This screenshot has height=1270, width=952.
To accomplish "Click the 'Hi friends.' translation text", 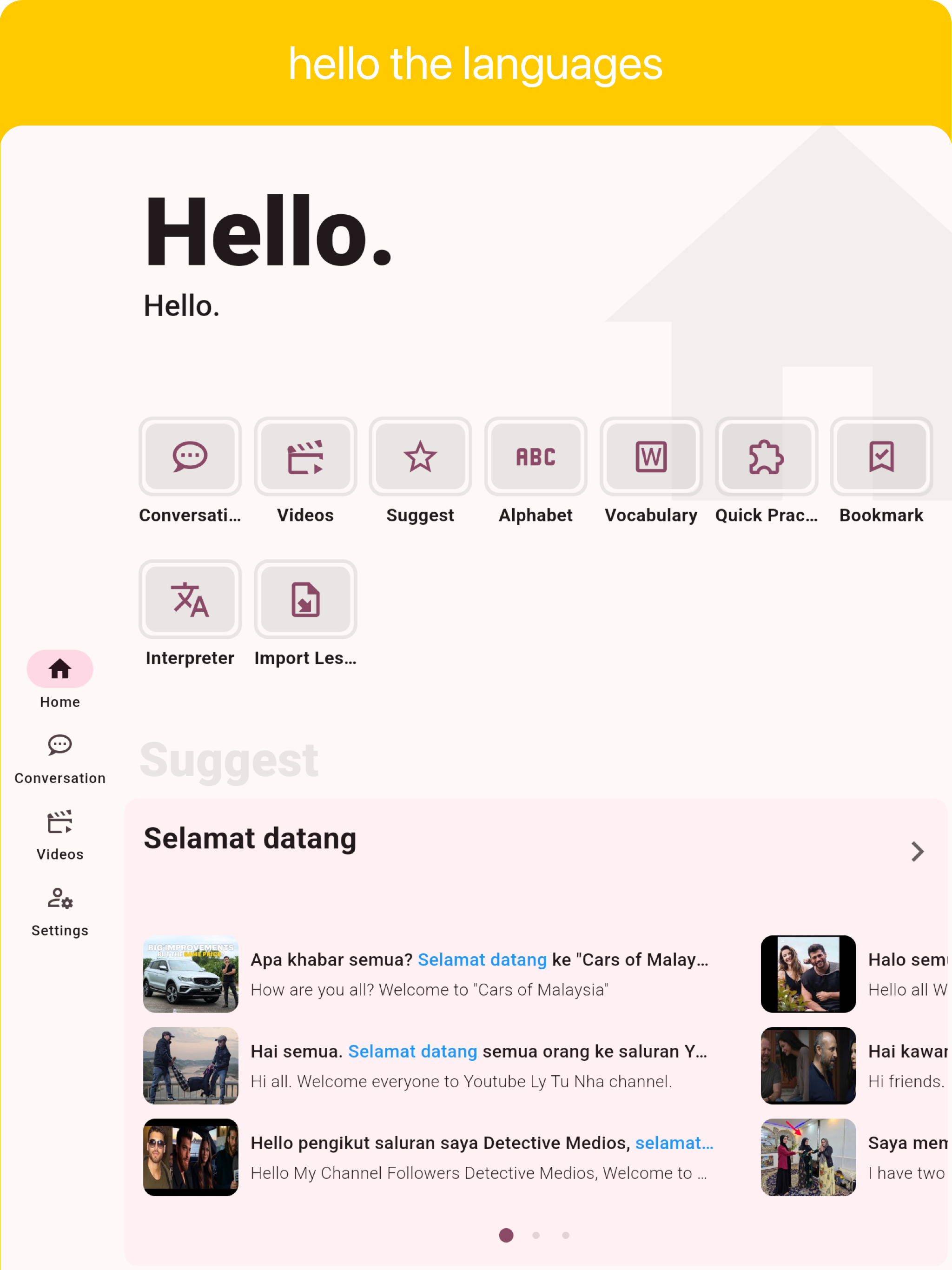I will (906, 1082).
